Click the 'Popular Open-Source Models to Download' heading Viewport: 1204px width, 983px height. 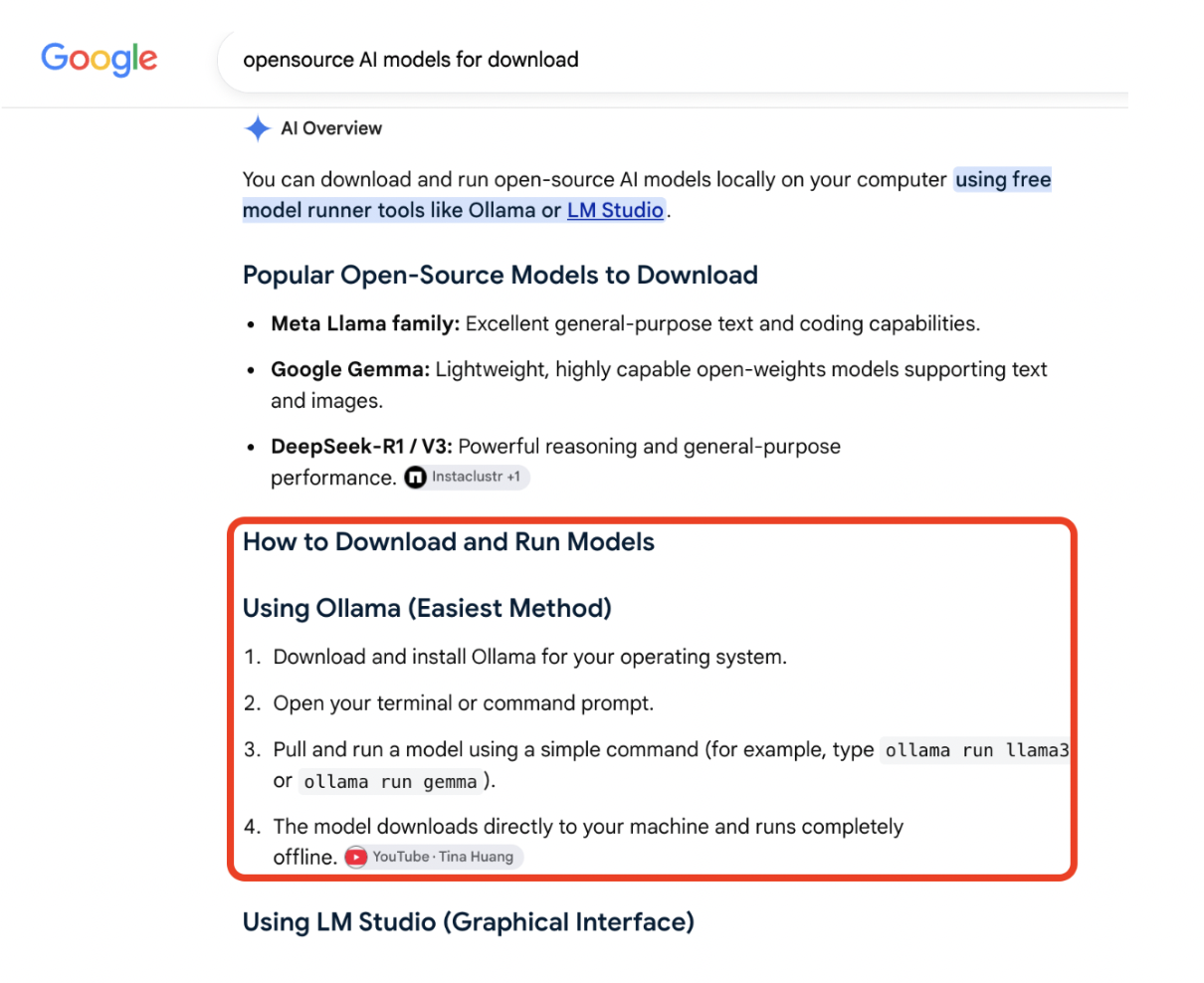pos(501,275)
